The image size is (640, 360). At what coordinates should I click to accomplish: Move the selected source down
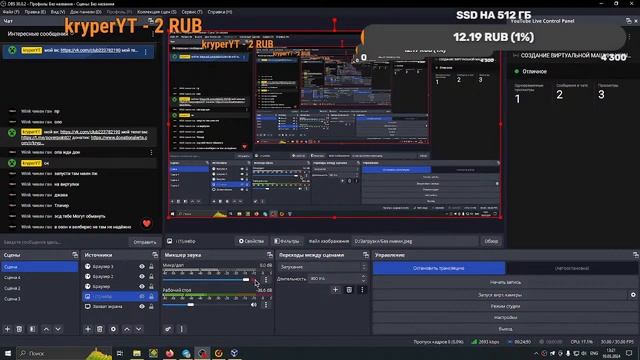(139, 329)
